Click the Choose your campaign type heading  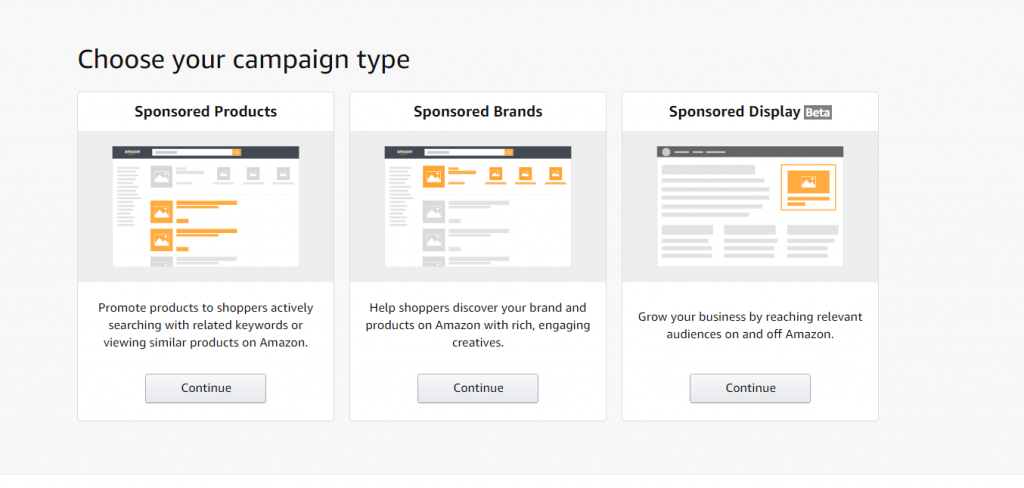point(244,59)
